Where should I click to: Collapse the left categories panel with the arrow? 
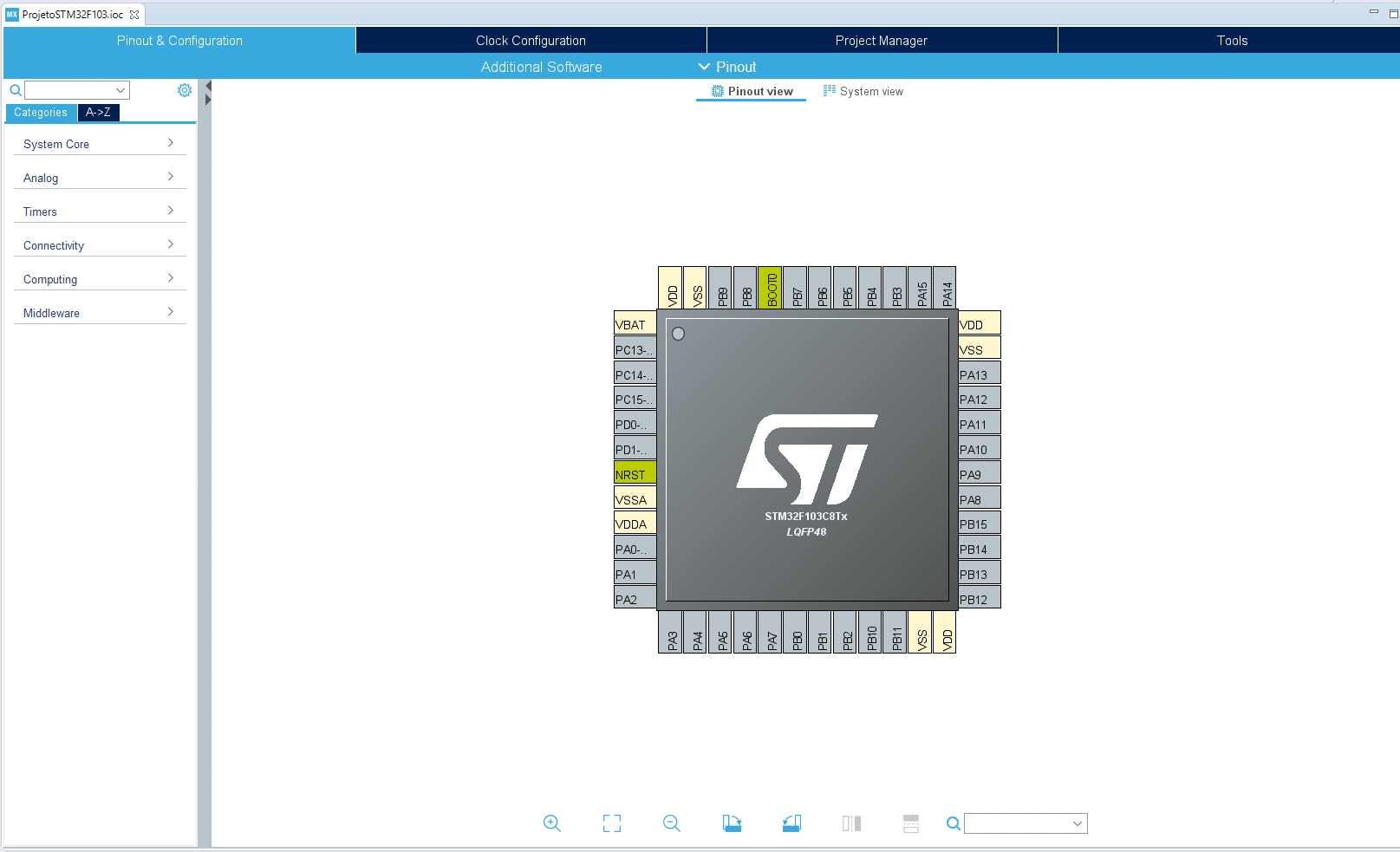click(208, 87)
